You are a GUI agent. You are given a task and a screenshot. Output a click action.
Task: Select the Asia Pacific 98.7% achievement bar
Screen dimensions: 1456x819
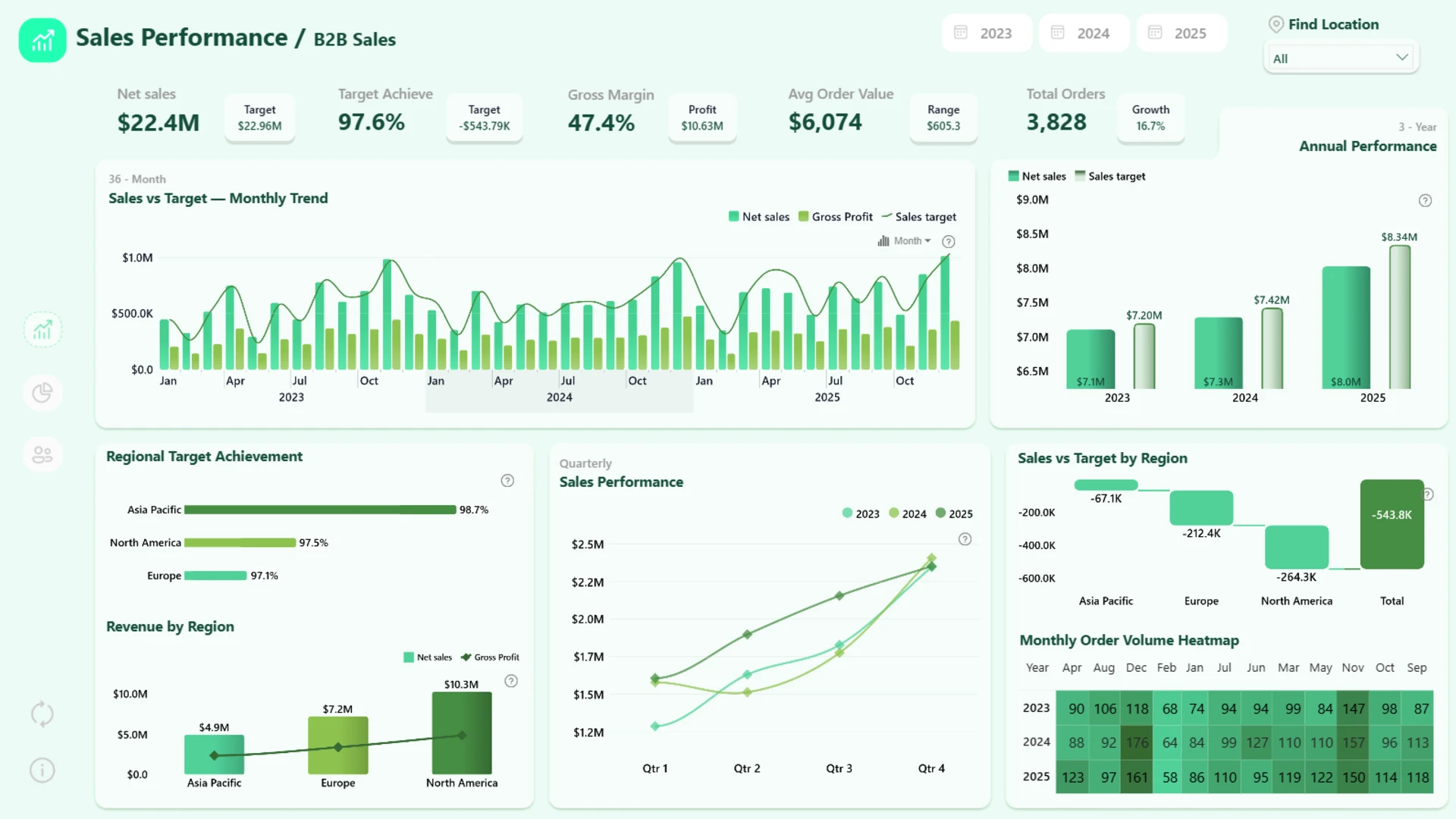point(320,510)
